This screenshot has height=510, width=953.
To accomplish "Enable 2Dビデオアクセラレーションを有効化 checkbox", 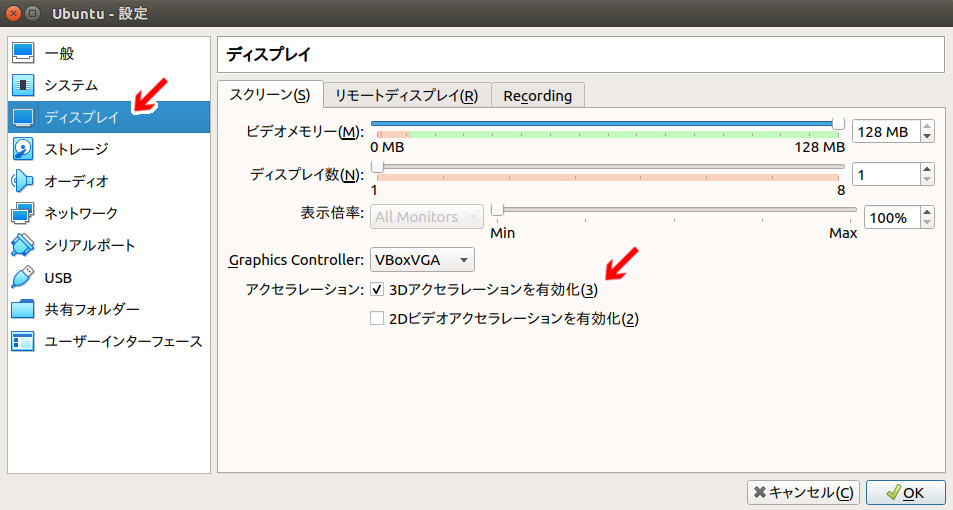I will coord(377,318).
